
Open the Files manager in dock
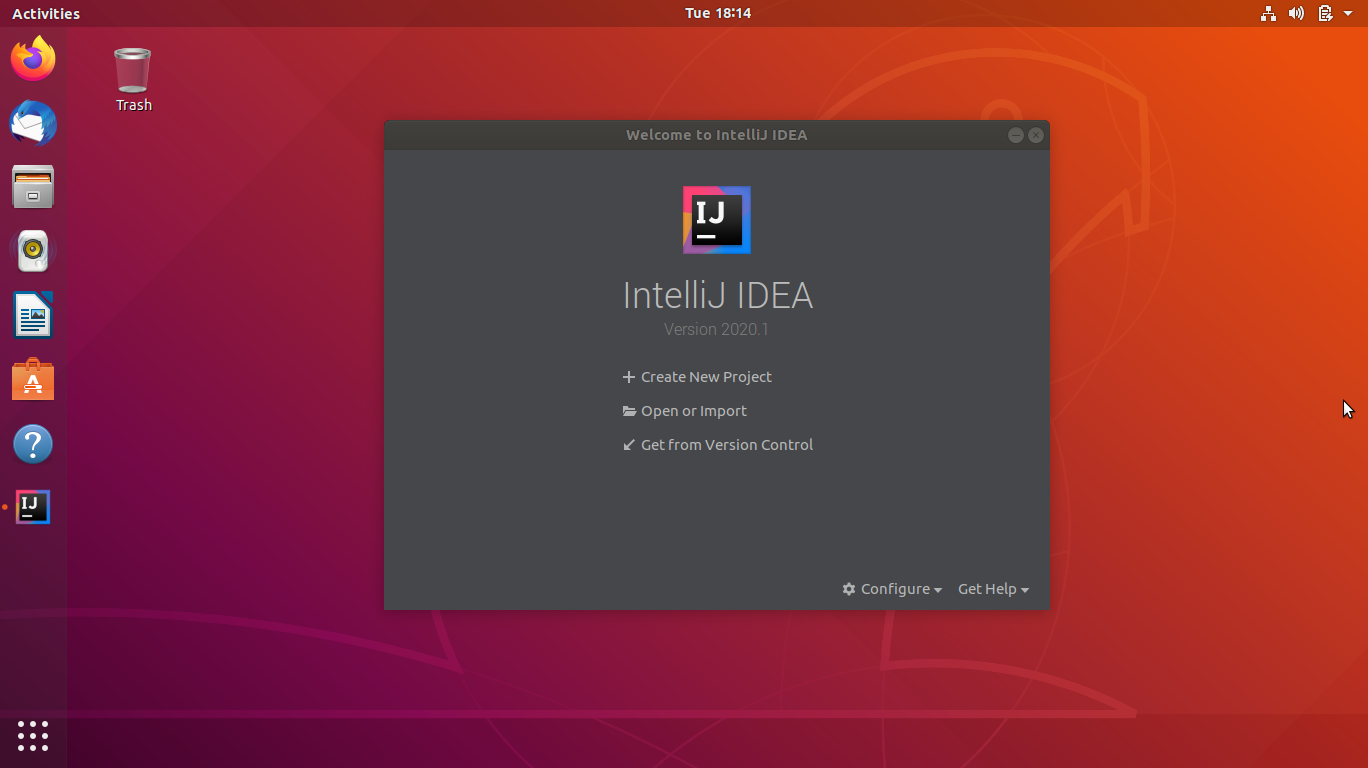click(x=33, y=187)
